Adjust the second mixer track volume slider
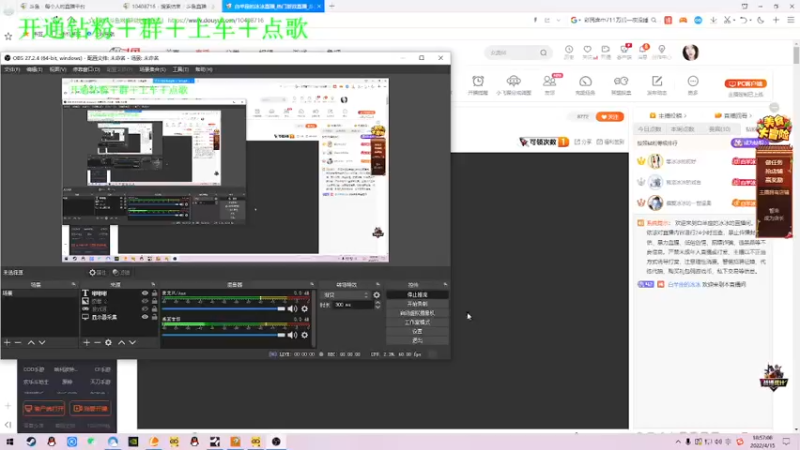Image resolution: width=800 pixels, height=450 pixels. tap(223, 335)
